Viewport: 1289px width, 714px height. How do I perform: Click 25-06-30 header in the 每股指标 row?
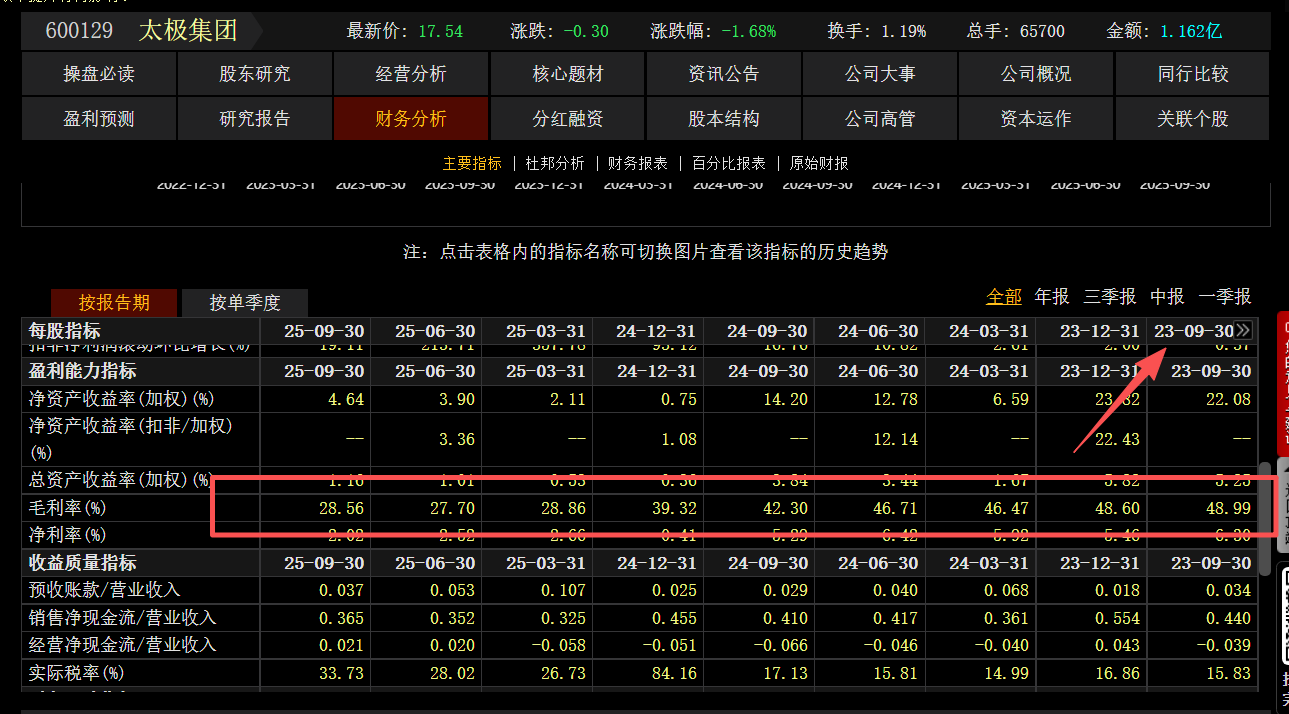tap(435, 331)
